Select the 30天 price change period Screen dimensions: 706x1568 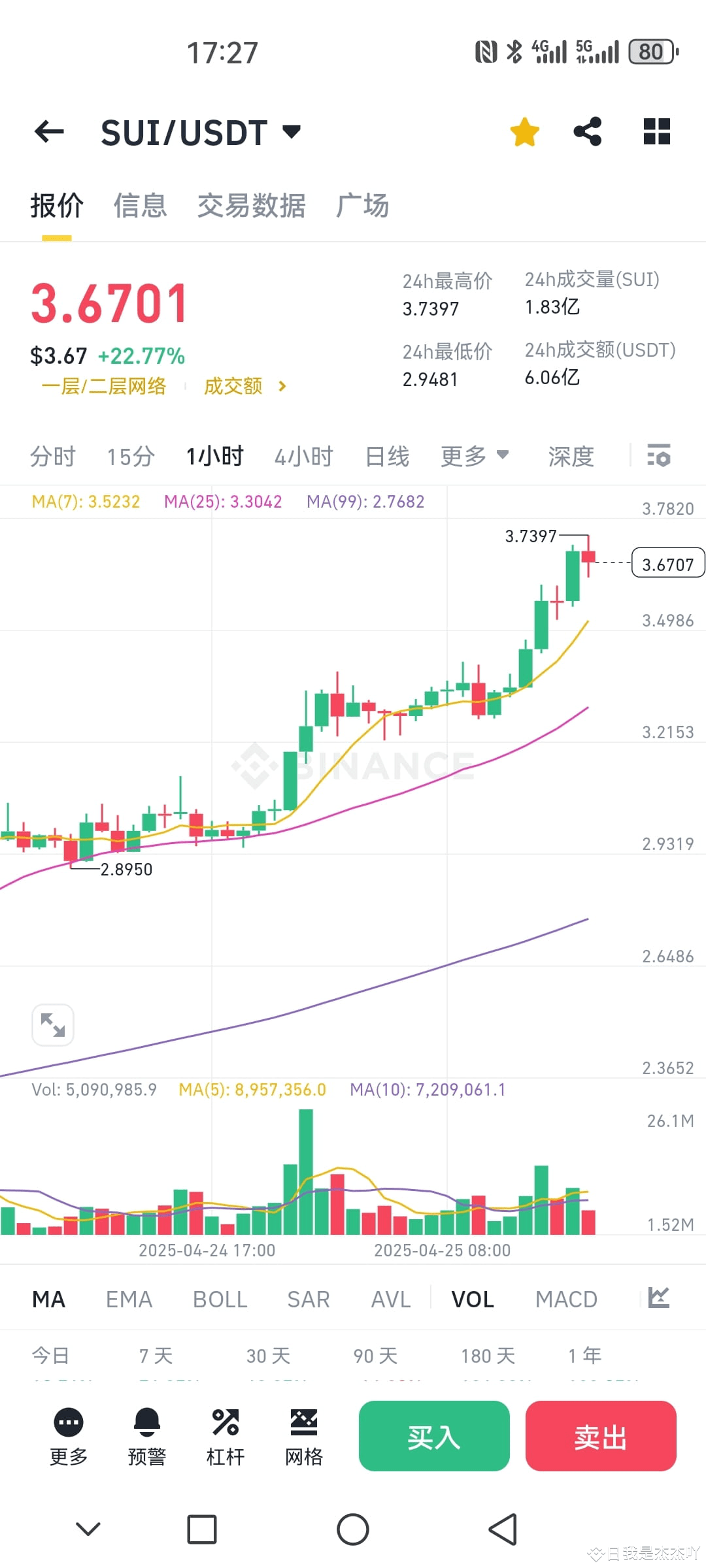pos(267,1355)
